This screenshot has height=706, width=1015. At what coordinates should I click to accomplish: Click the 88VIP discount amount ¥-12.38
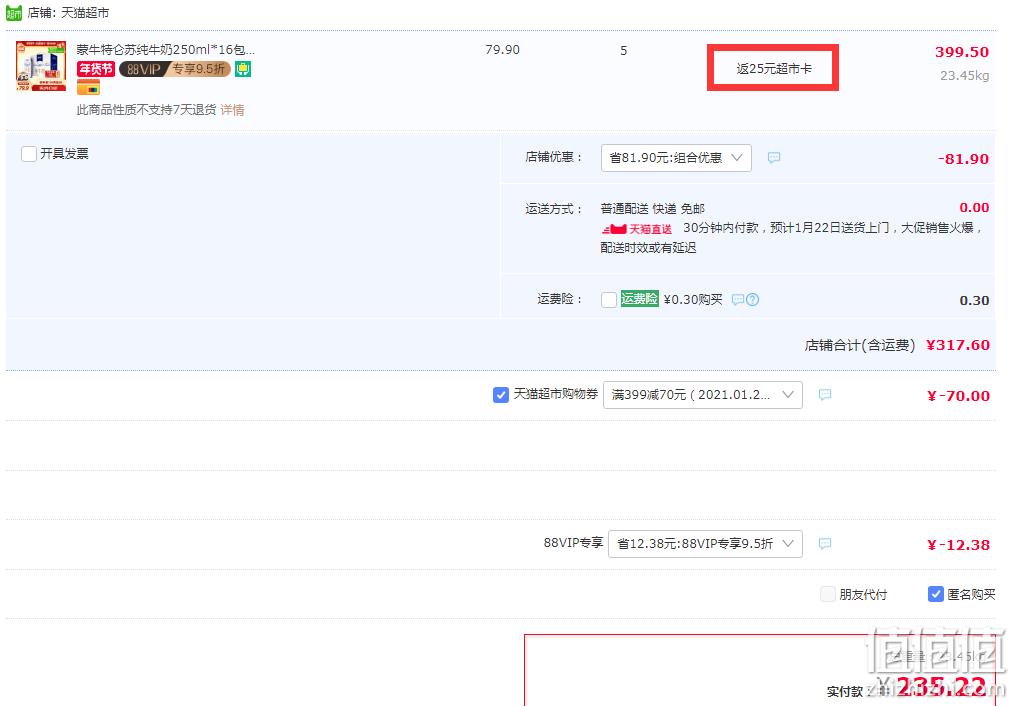tap(958, 545)
